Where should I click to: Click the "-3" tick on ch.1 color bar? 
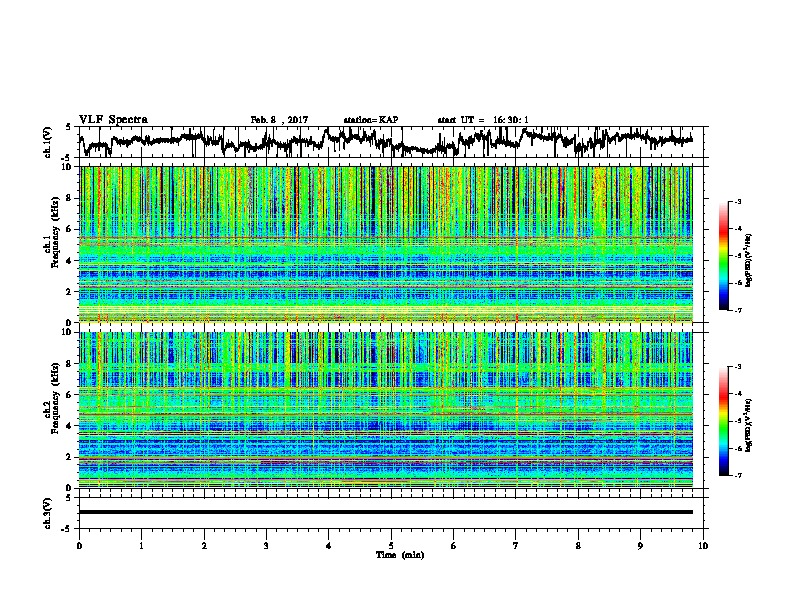[737, 201]
